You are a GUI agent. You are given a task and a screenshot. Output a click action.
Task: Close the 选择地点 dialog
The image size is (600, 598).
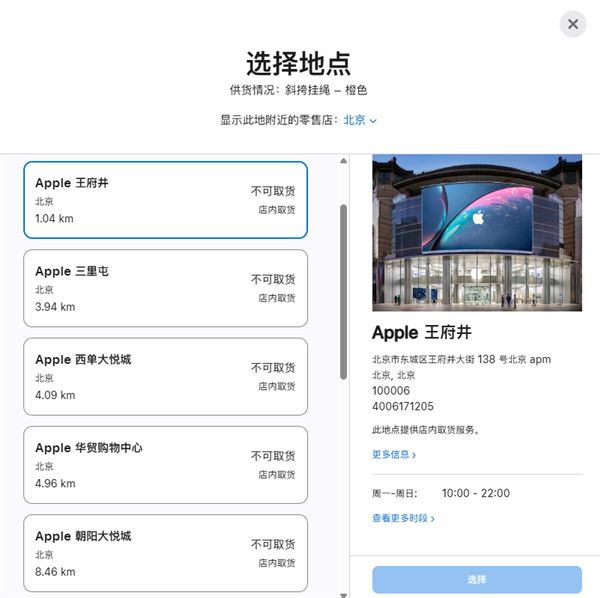coord(572,24)
